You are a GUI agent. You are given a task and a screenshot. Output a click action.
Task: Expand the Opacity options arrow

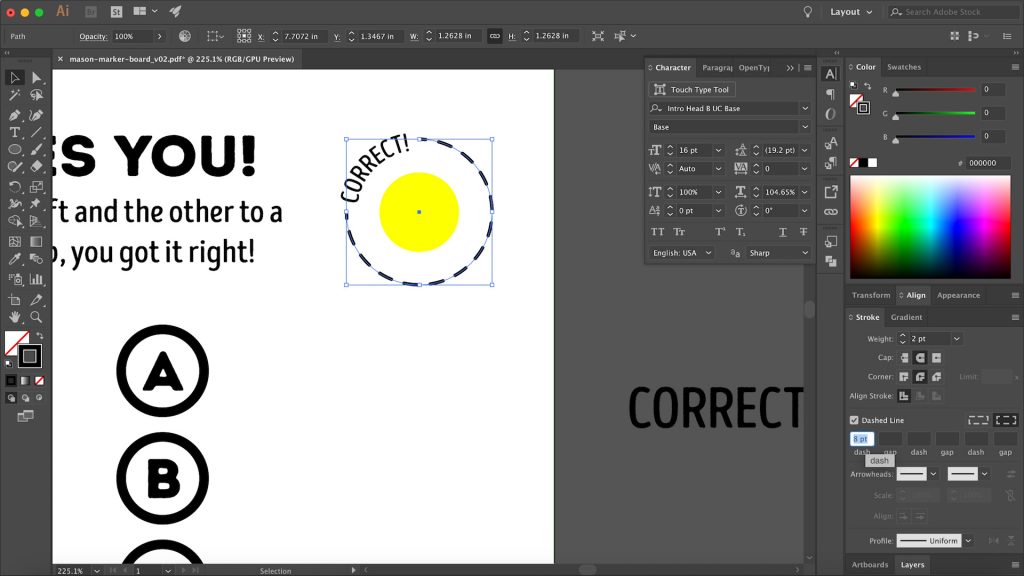159,37
